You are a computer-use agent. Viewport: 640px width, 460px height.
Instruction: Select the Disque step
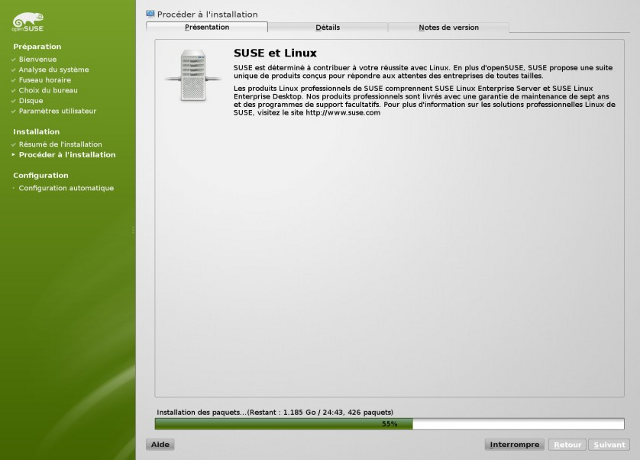tap(31, 100)
